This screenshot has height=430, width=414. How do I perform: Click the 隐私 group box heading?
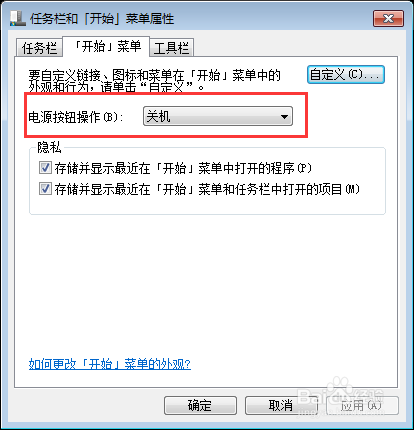point(49,147)
